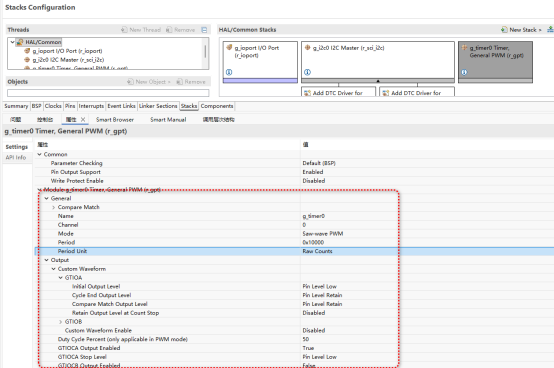This screenshot has height=368, width=554.
Task: Click the info icon on g_timer0 stack block
Action: [464, 72]
